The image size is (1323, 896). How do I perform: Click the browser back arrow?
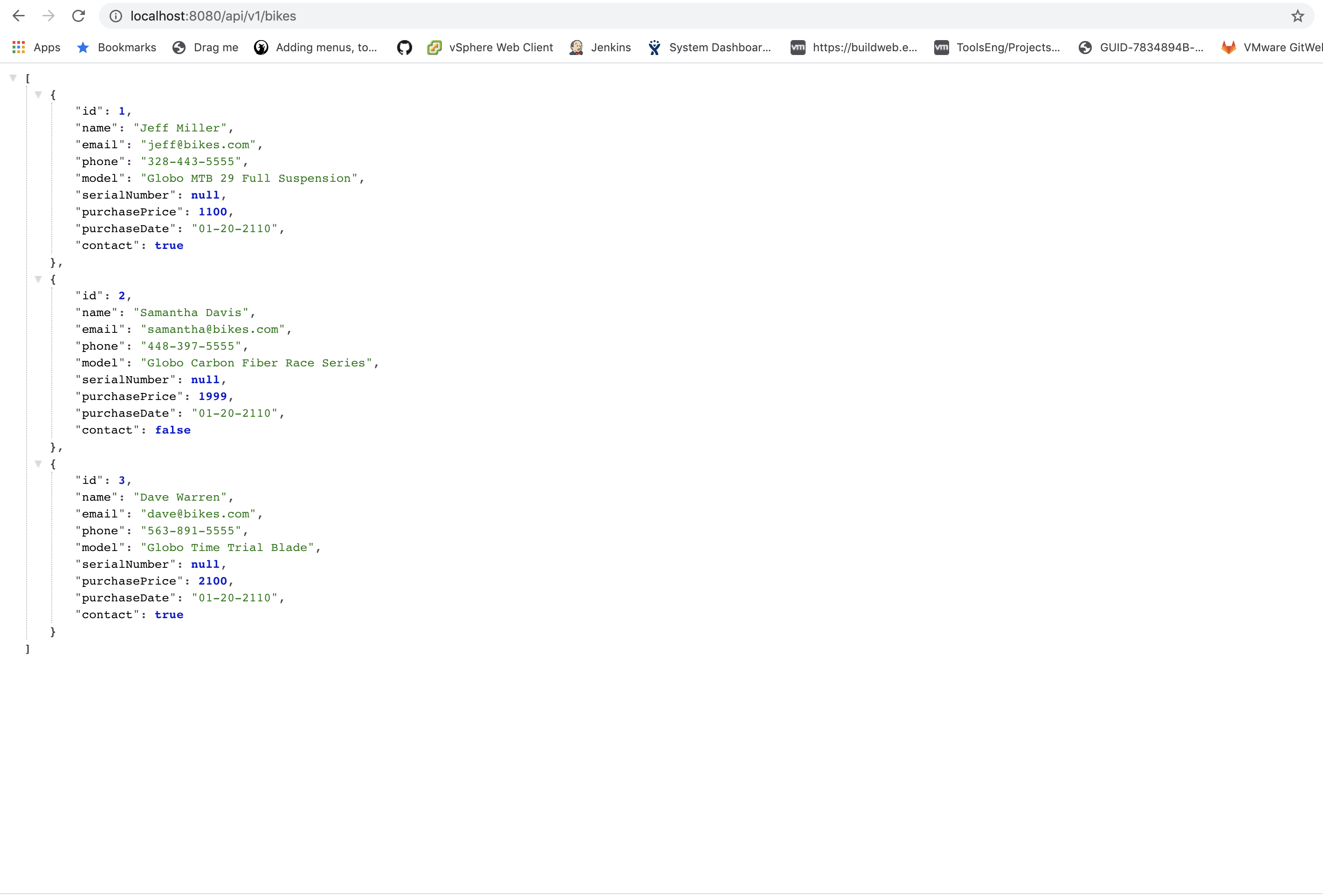coord(19,16)
